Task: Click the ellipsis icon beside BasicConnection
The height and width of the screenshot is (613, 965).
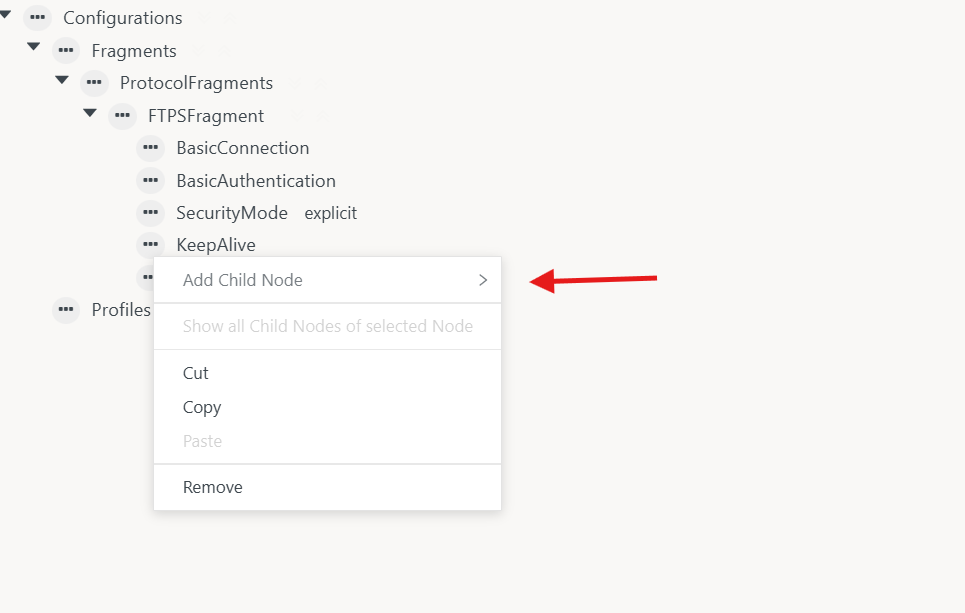Action: [x=150, y=148]
